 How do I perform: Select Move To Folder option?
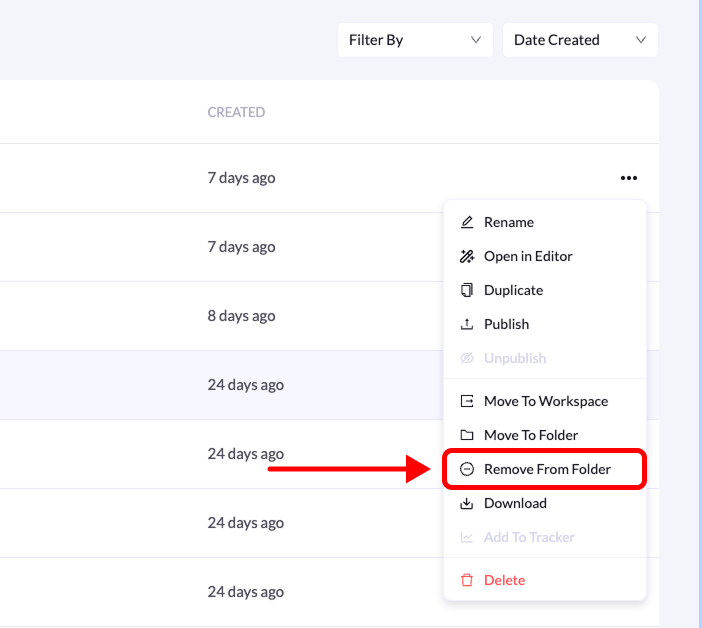(544, 435)
